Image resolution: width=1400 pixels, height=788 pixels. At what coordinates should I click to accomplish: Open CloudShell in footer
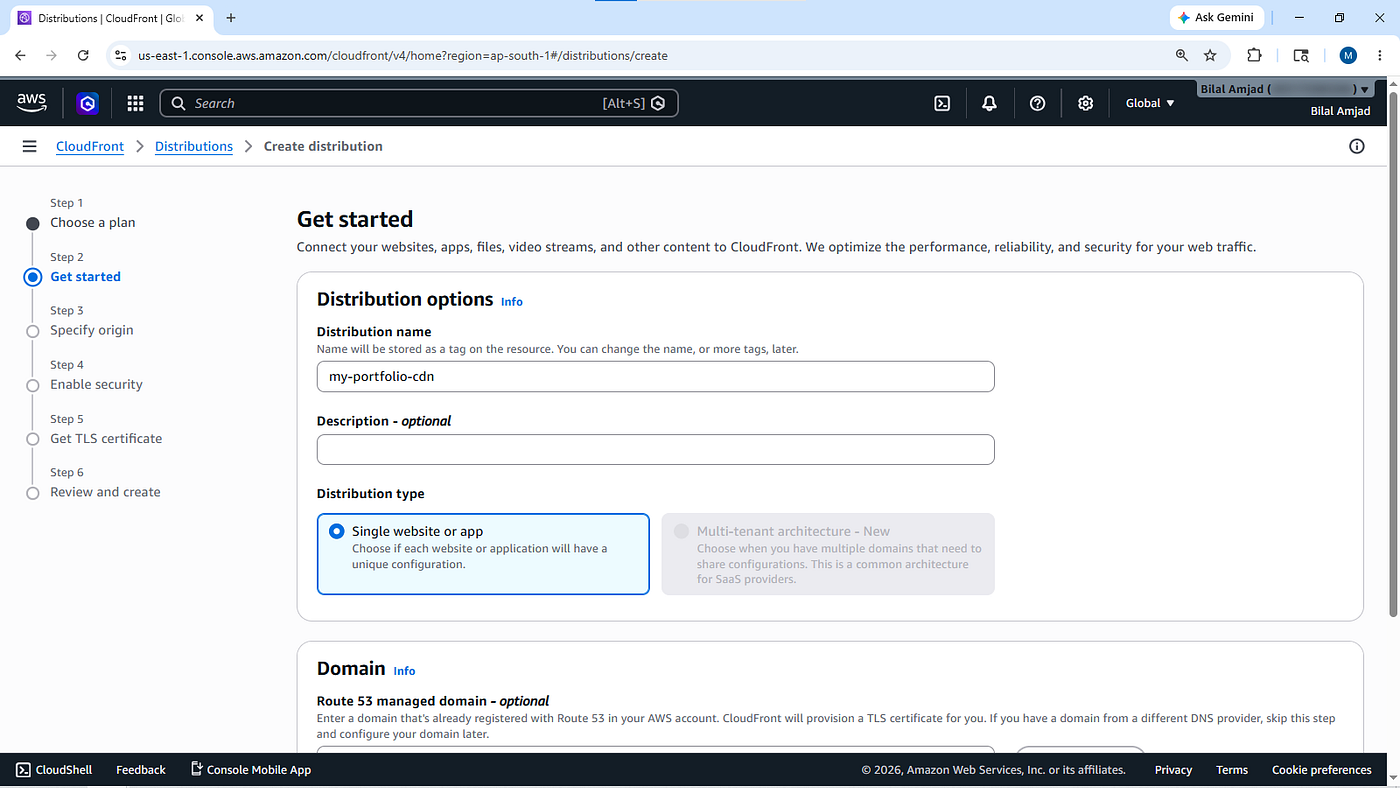coord(54,770)
